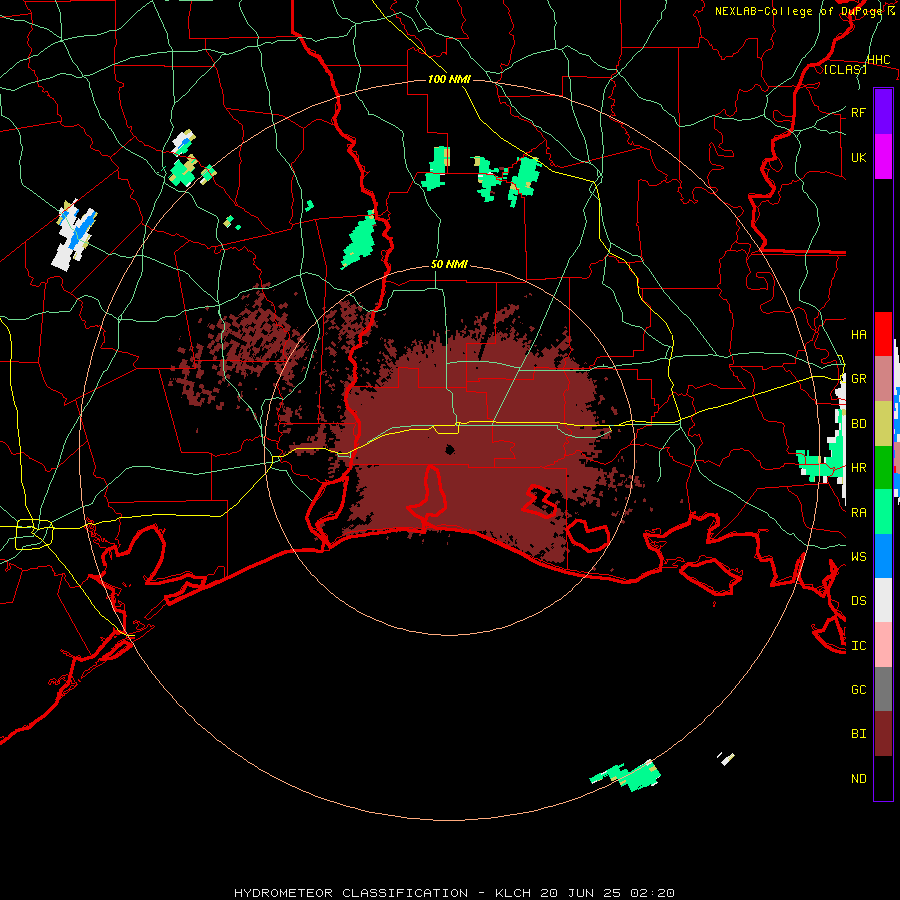Click the magenta UK legend color swatch
900x900 pixels.
[883, 157]
